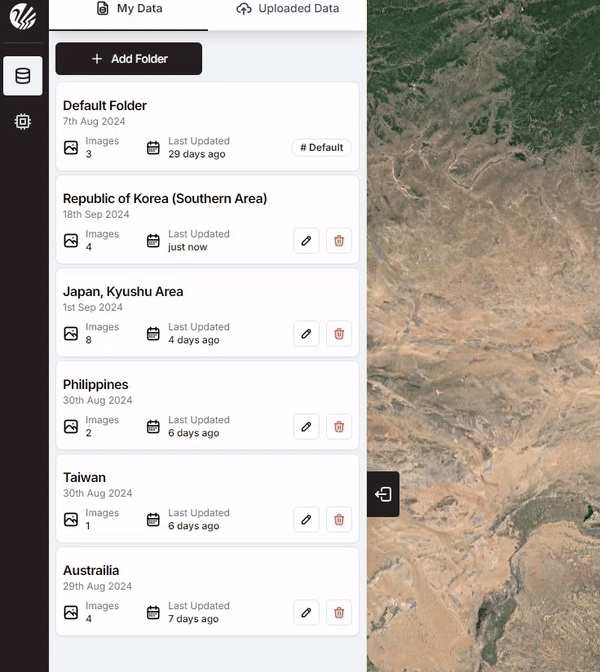Edit the Philippines folder
The height and width of the screenshot is (672, 600).
coord(306,427)
